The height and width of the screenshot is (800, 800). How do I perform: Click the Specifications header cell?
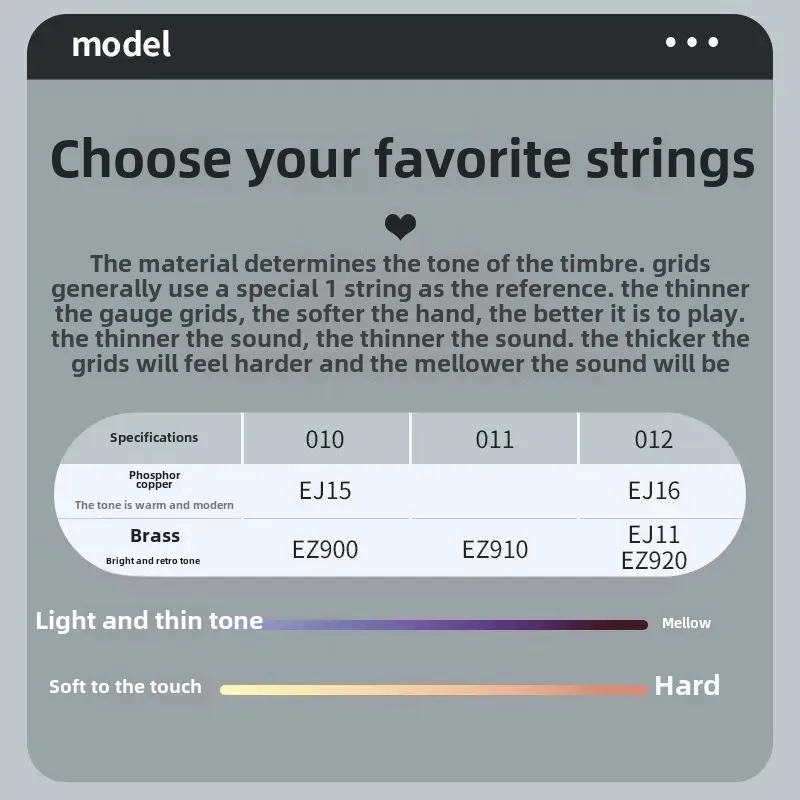[154, 438]
